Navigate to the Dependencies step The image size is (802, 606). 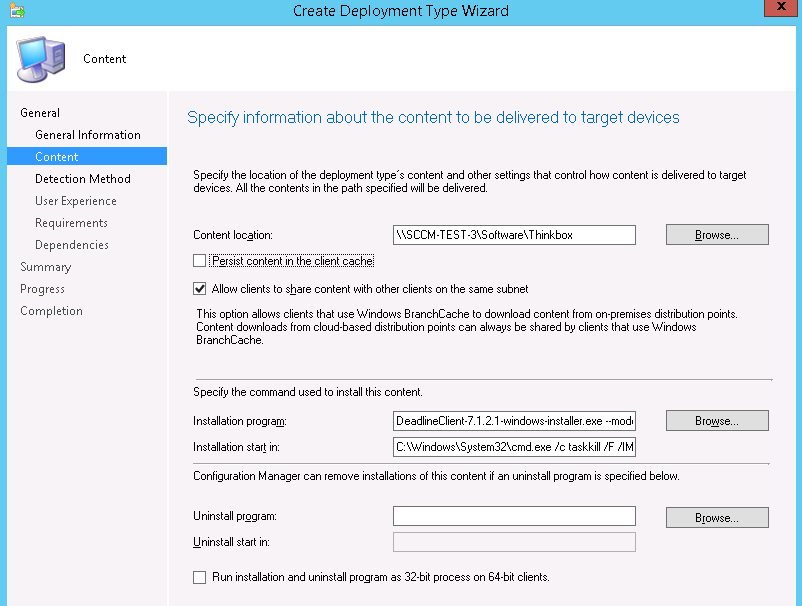click(72, 245)
